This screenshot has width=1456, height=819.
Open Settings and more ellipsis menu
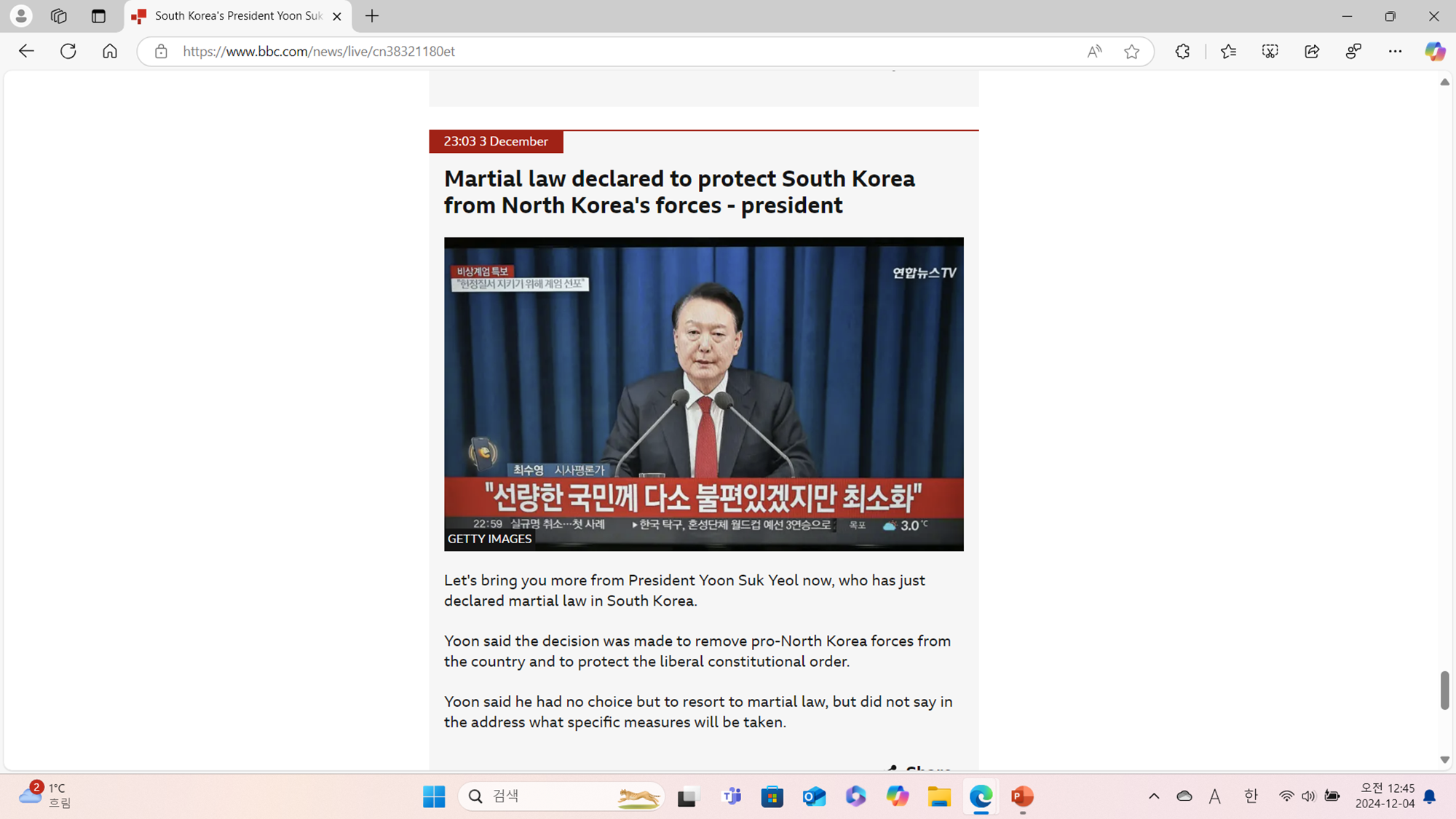coord(1395,51)
